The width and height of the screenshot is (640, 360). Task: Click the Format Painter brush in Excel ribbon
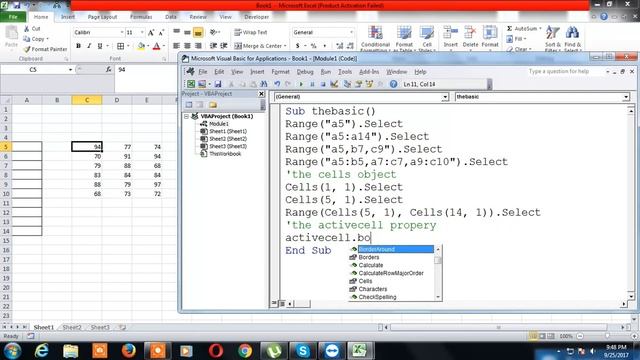click(27, 49)
